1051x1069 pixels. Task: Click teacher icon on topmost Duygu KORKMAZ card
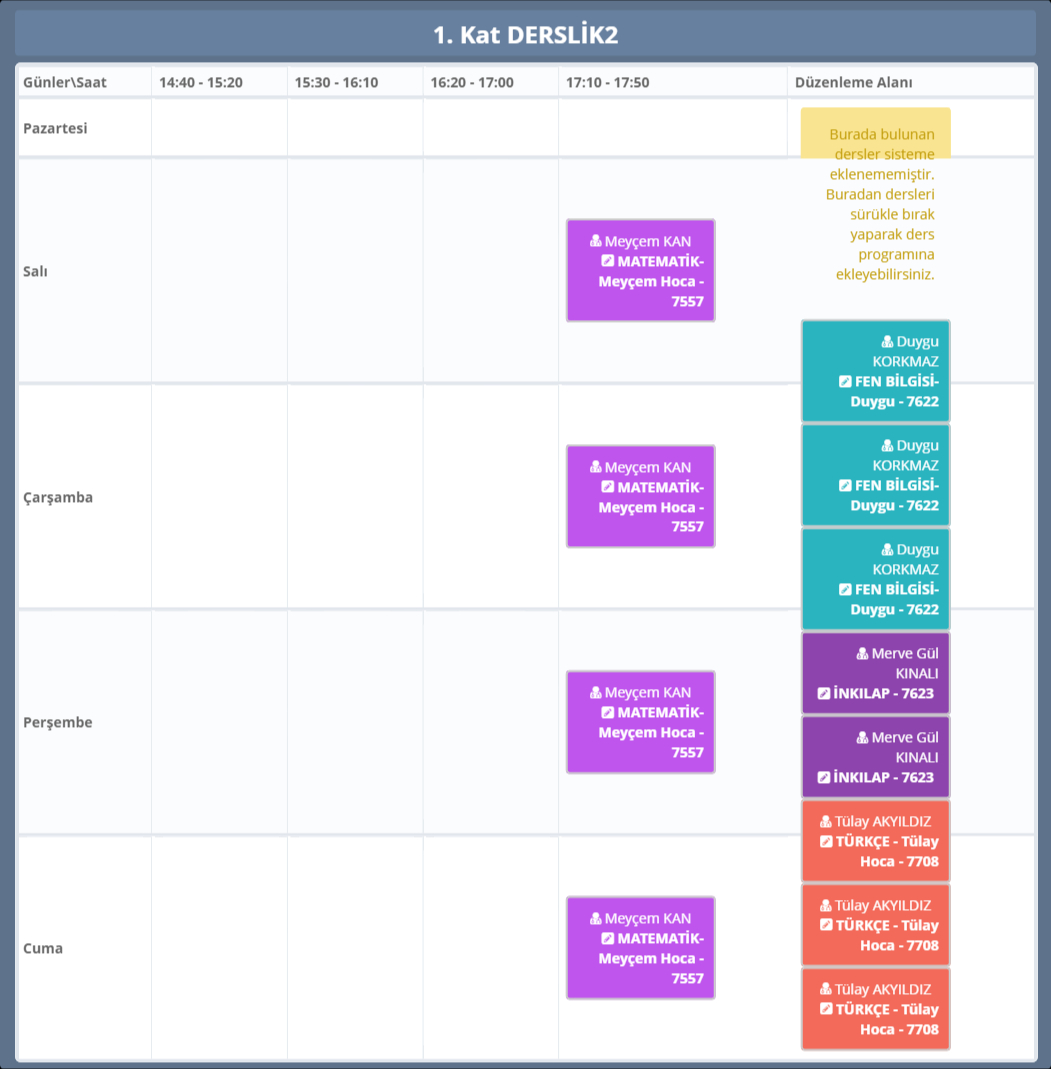point(887,341)
